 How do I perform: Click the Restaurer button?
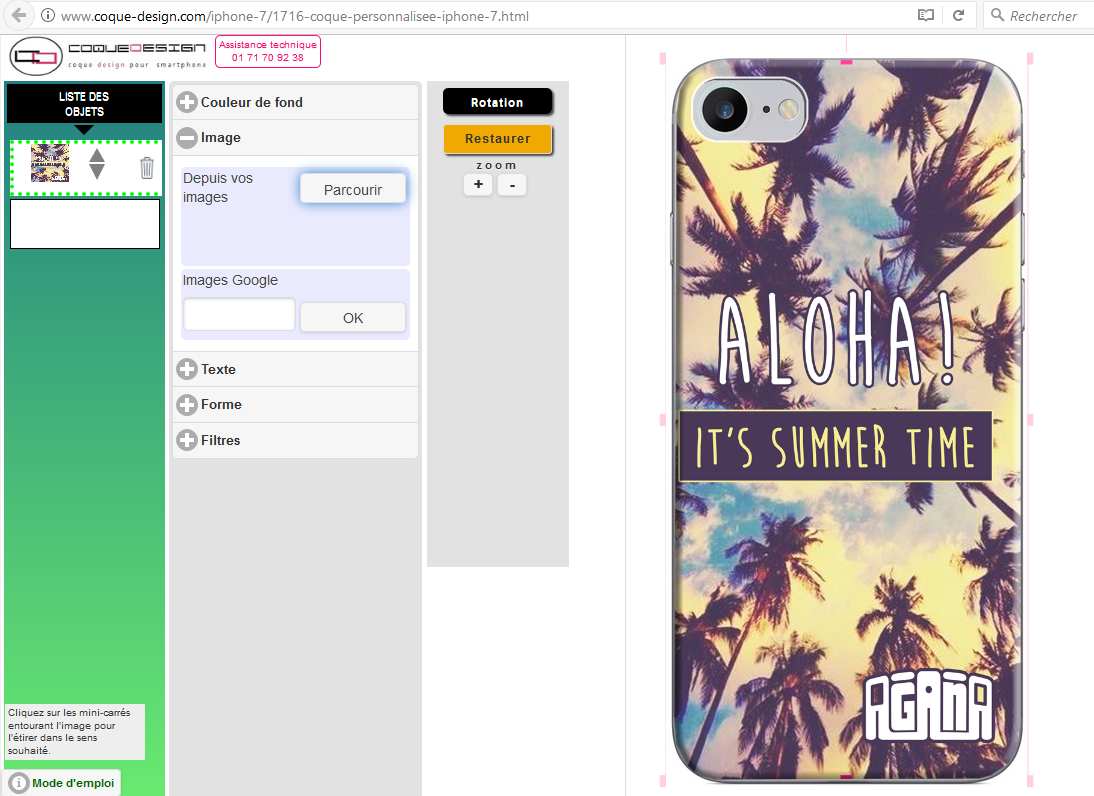(x=497, y=138)
